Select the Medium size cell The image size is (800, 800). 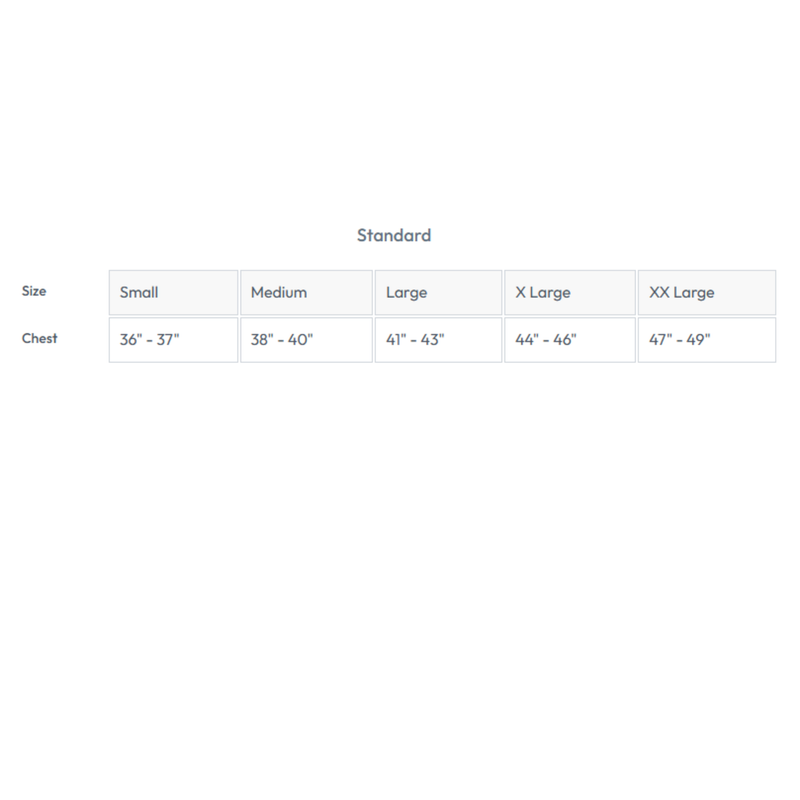pos(306,293)
